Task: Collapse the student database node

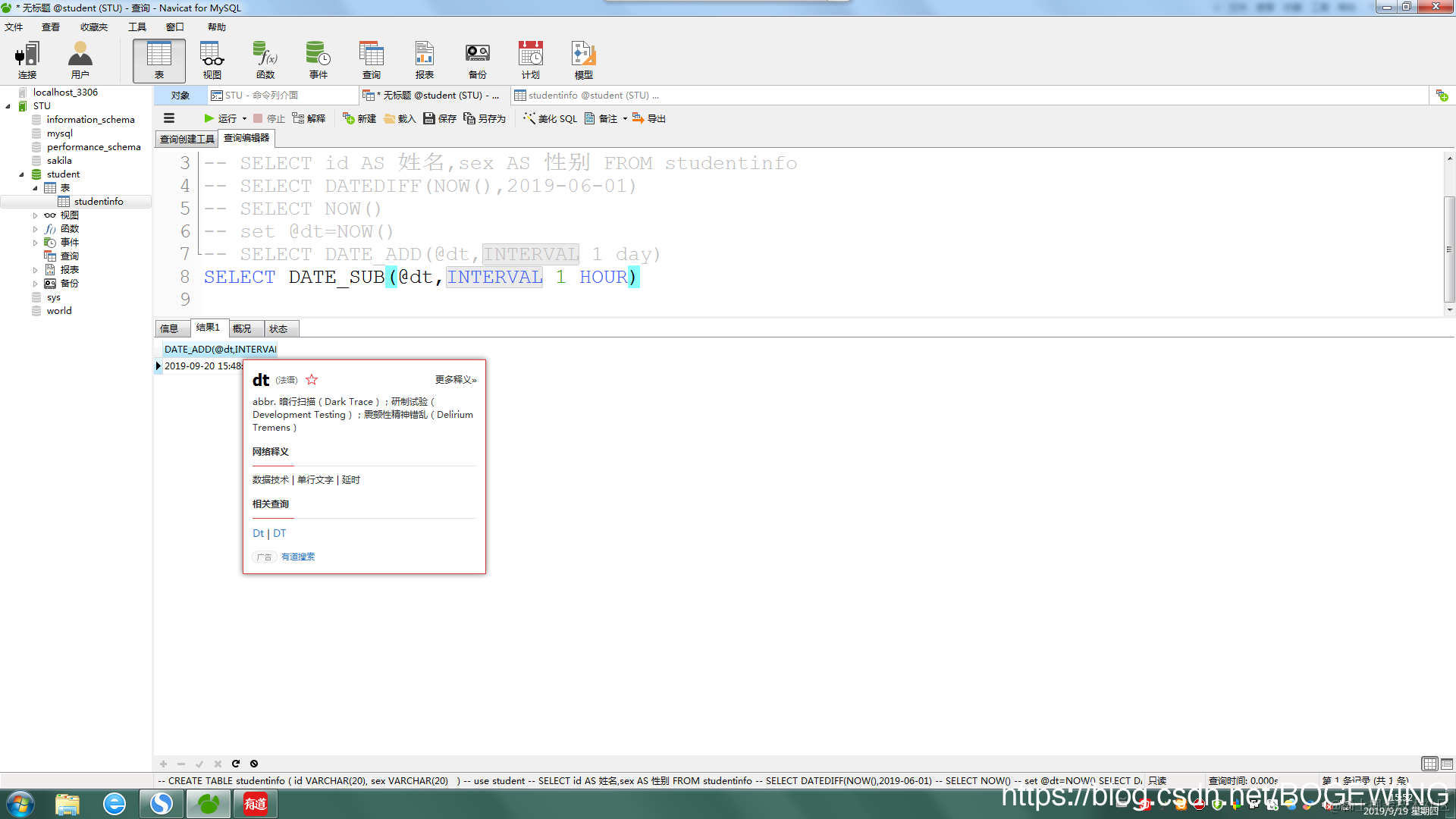Action: coord(21,174)
